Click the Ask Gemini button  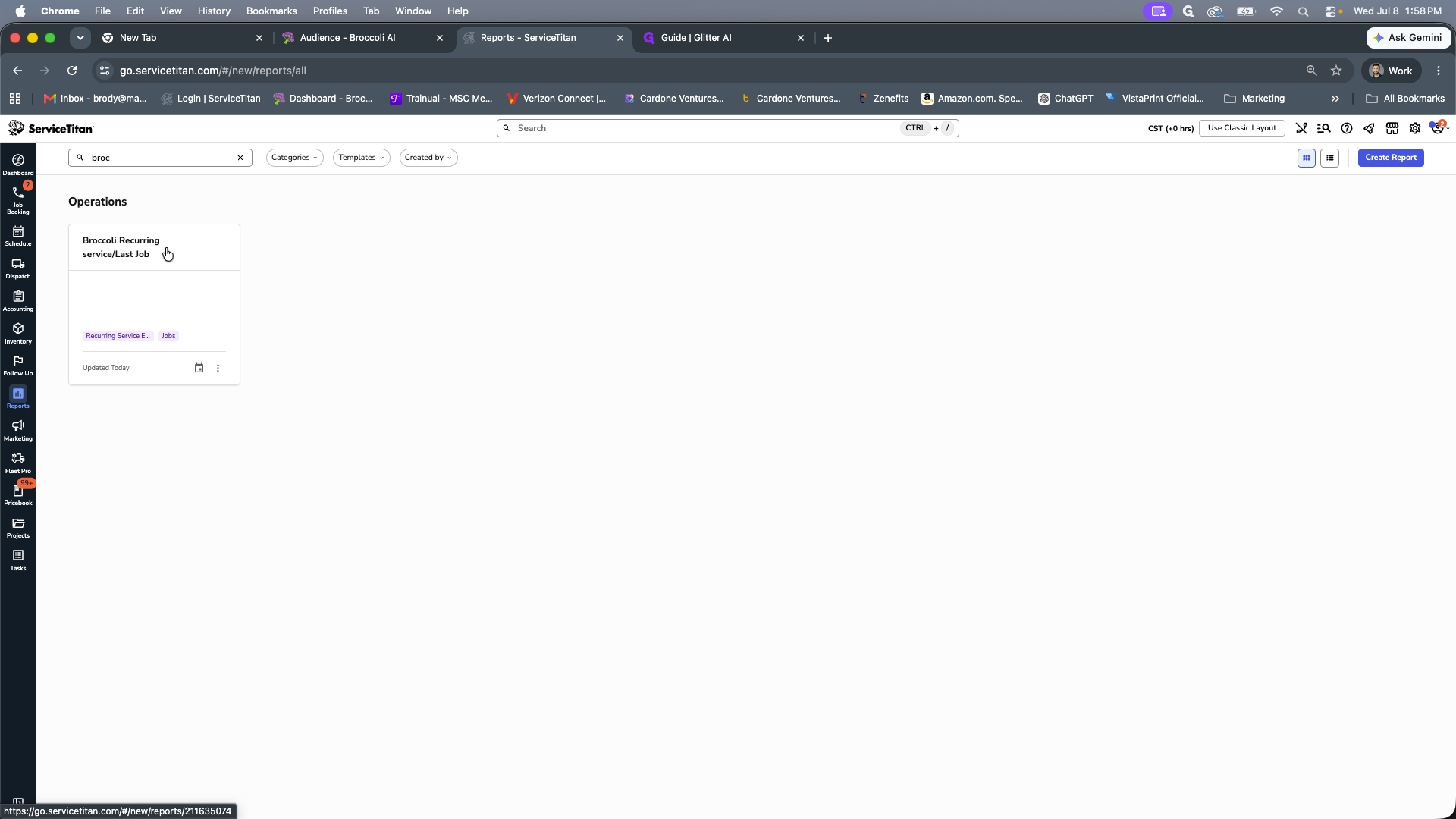(x=1408, y=38)
